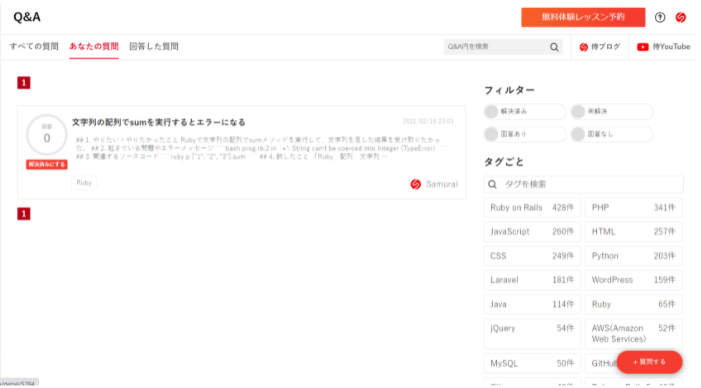The image size is (701, 388).
Task: Focus the タグを検索 tag search field
Action: click(583, 184)
